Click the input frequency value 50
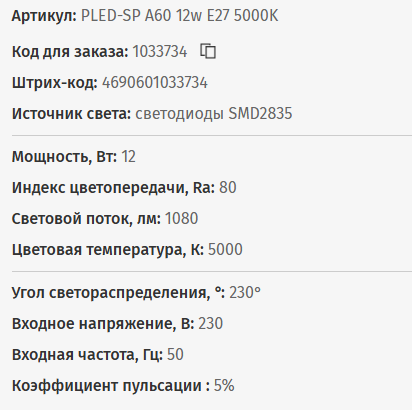This screenshot has height=410, width=412. pyautogui.click(x=175, y=354)
